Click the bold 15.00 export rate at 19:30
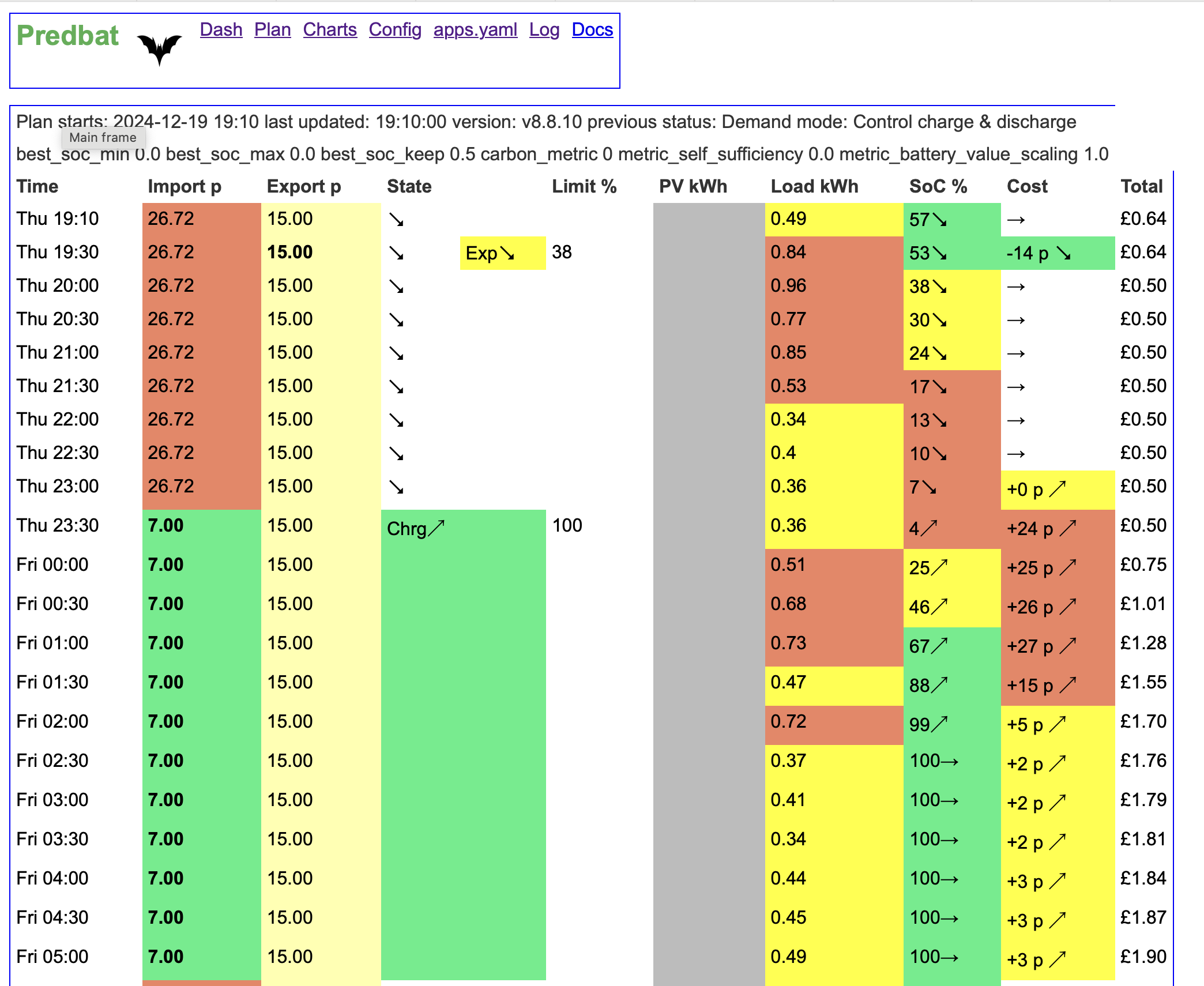Screen dimensions: 1204x986 pos(290,252)
